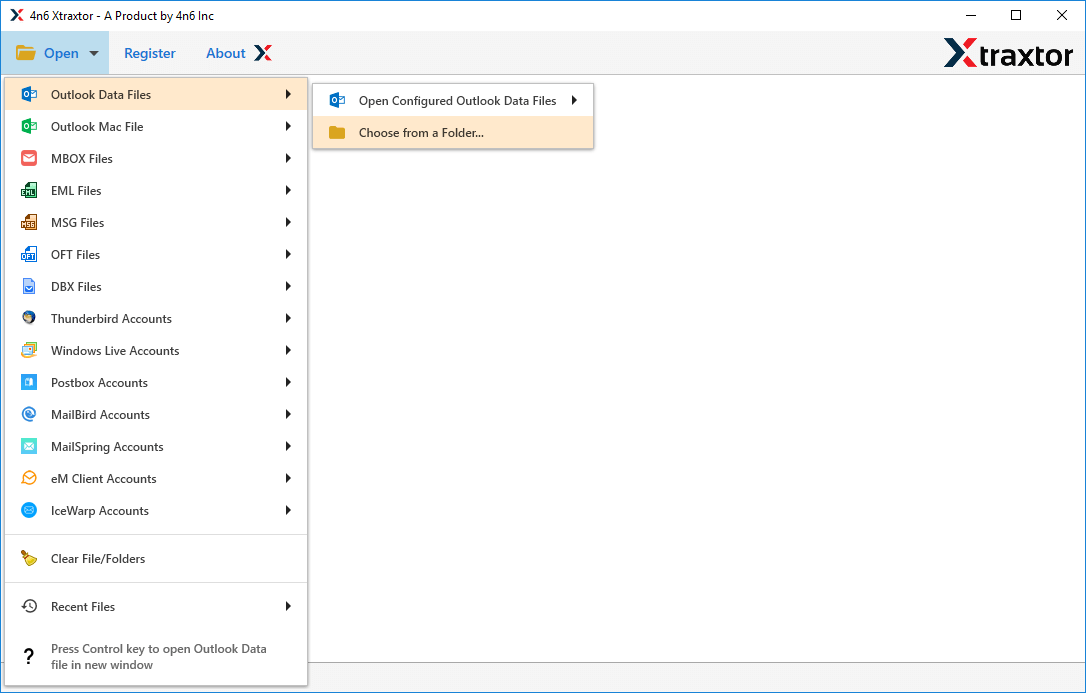This screenshot has height=693, width=1086.
Task: Select MailBird Accounts menu entry
Action: 156,415
